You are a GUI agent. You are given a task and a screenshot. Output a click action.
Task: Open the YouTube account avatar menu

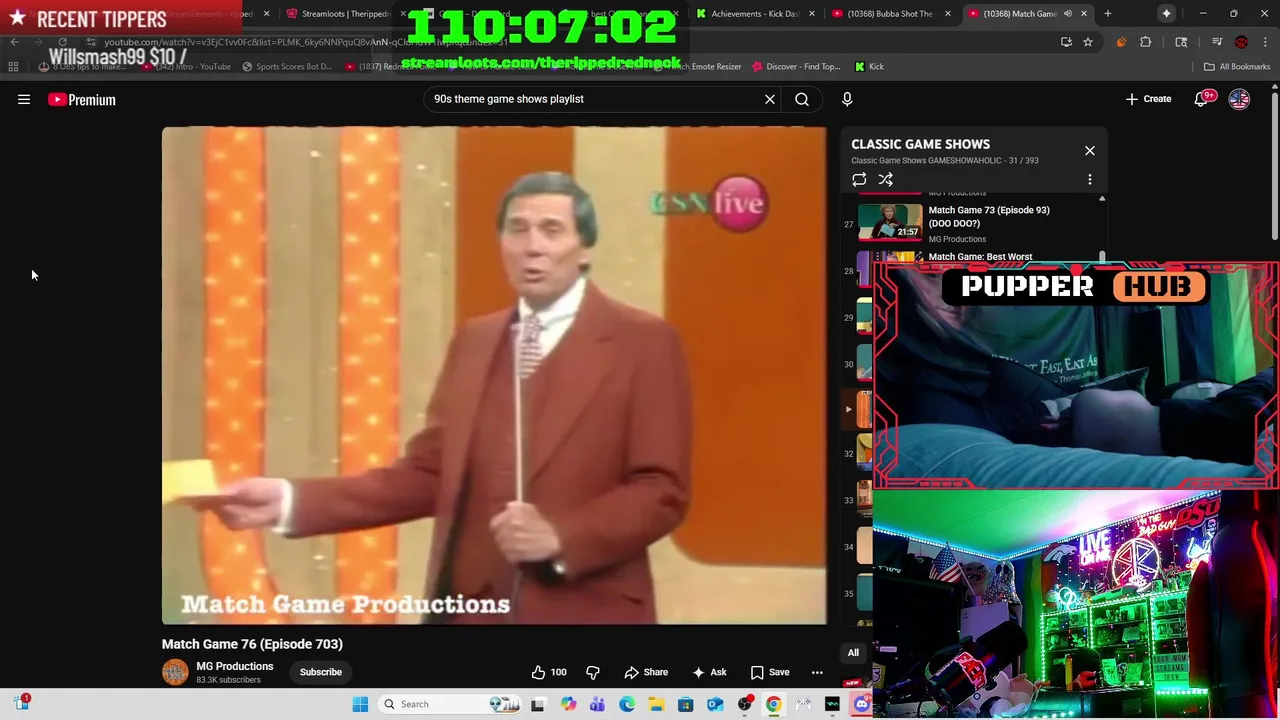point(1239,99)
